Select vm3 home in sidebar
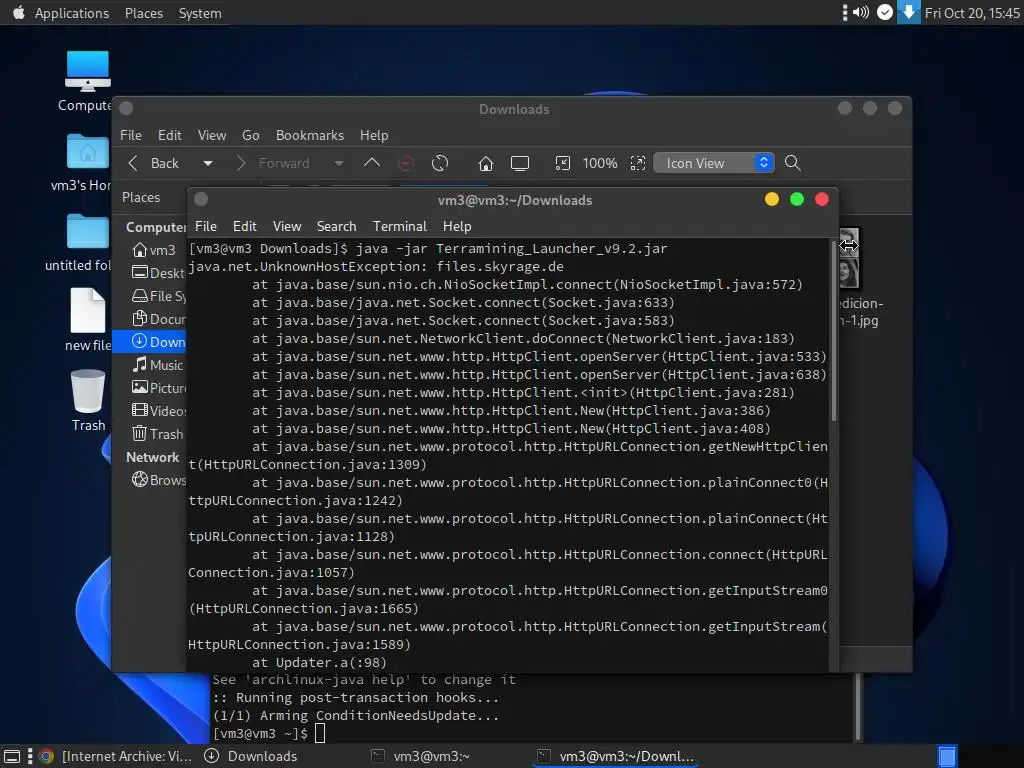This screenshot has width=1024, height=768. 153,250
